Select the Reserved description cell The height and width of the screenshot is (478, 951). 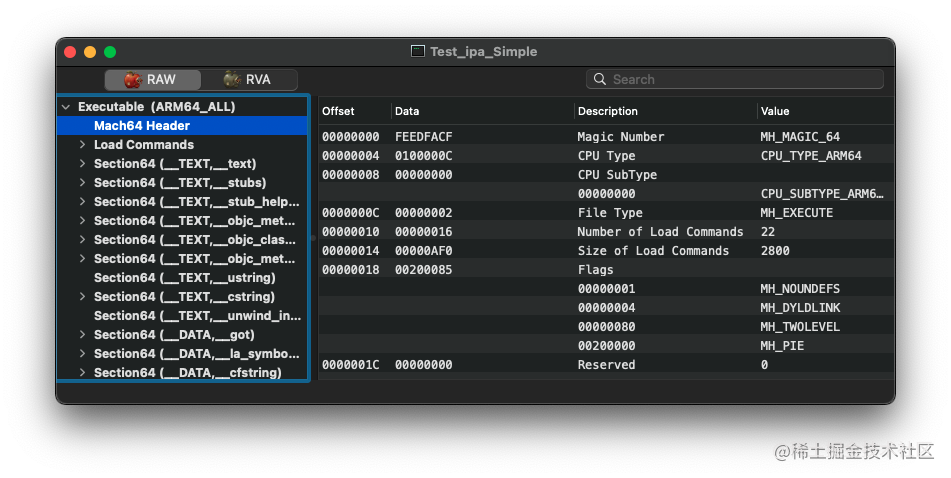(x=606, y=365)
